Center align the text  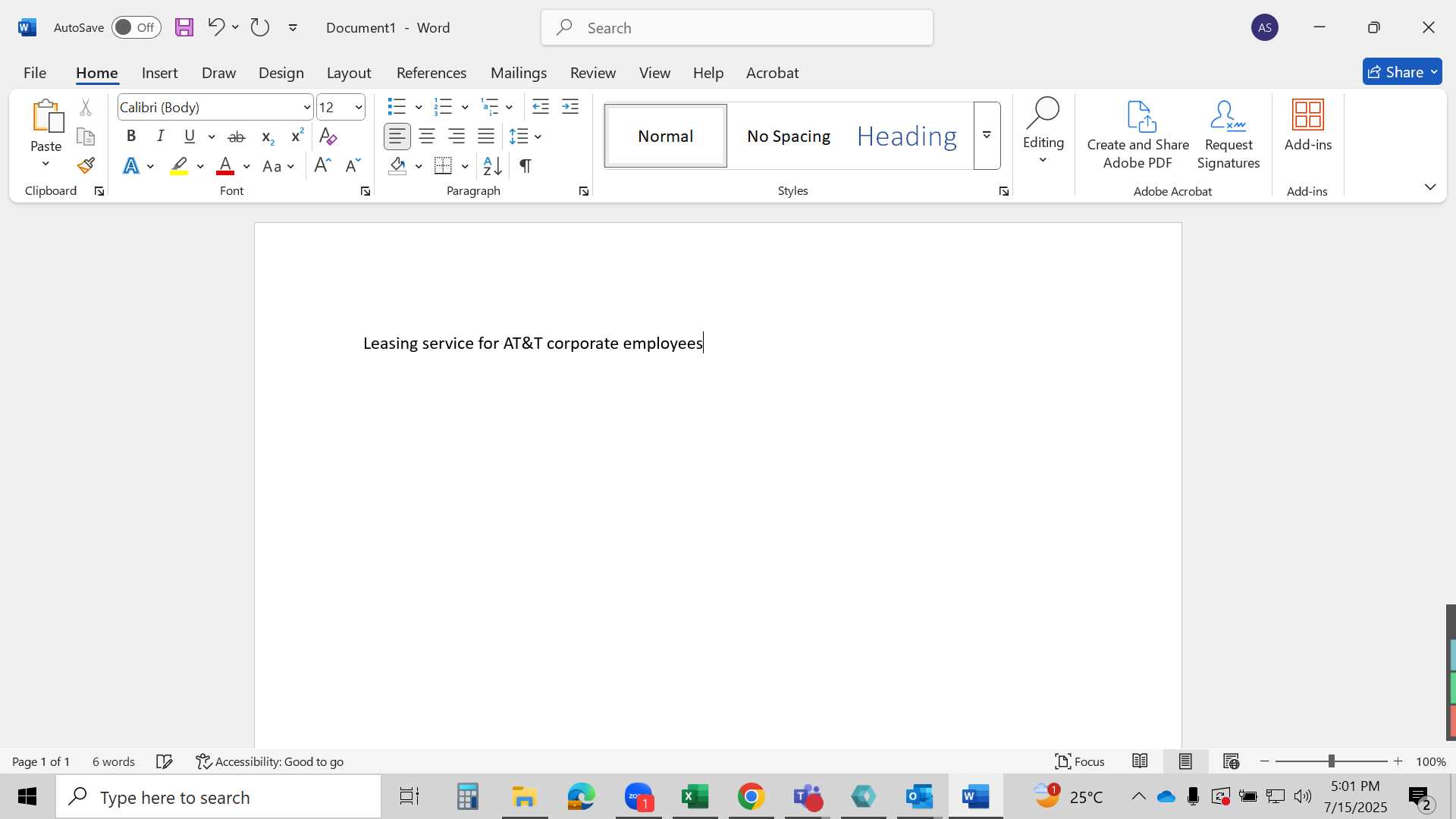tap(427, 136)
